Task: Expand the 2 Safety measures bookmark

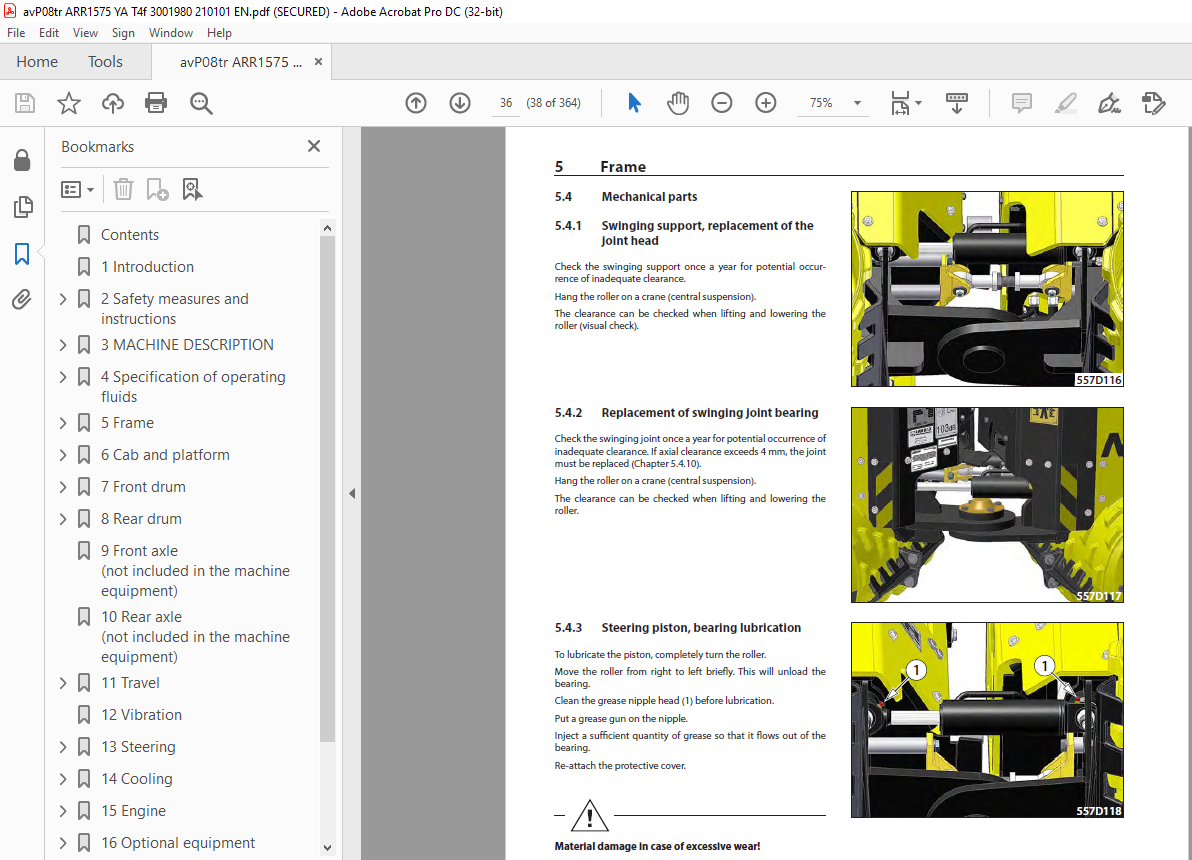Action: 63,300
